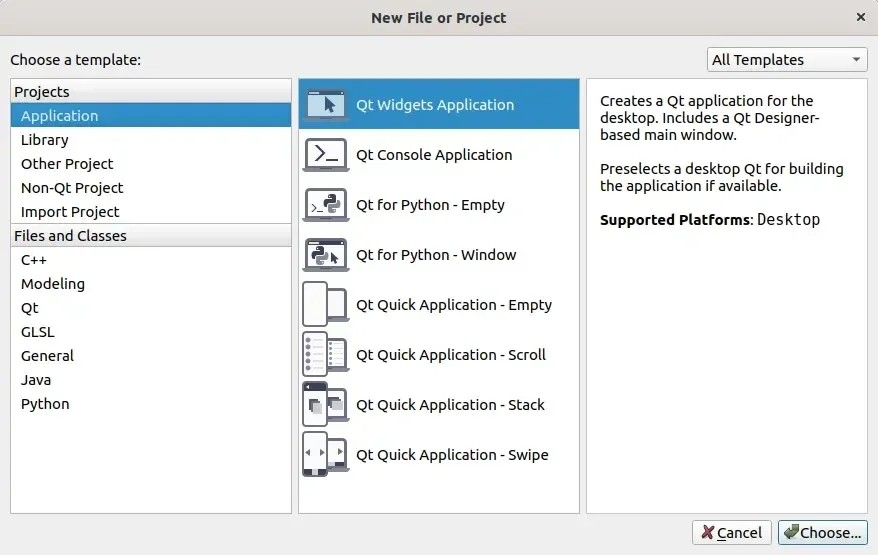Click the Qt Quick Application - Swipe label
This screenshot has width=878, height=555.
(x=452, y=455)
